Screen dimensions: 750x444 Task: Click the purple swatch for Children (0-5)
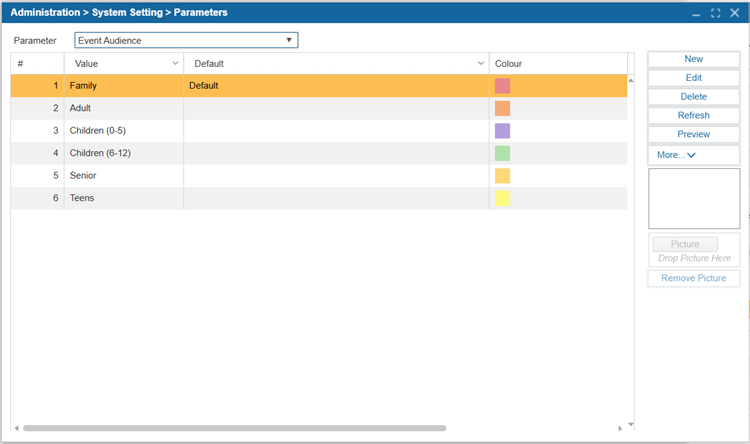(x=502, y=131)
